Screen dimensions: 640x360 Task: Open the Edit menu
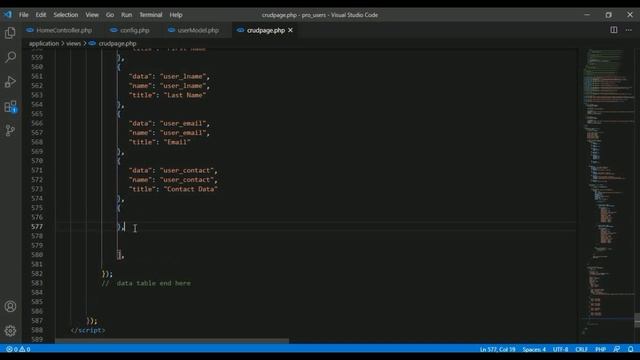coord(41,15)
